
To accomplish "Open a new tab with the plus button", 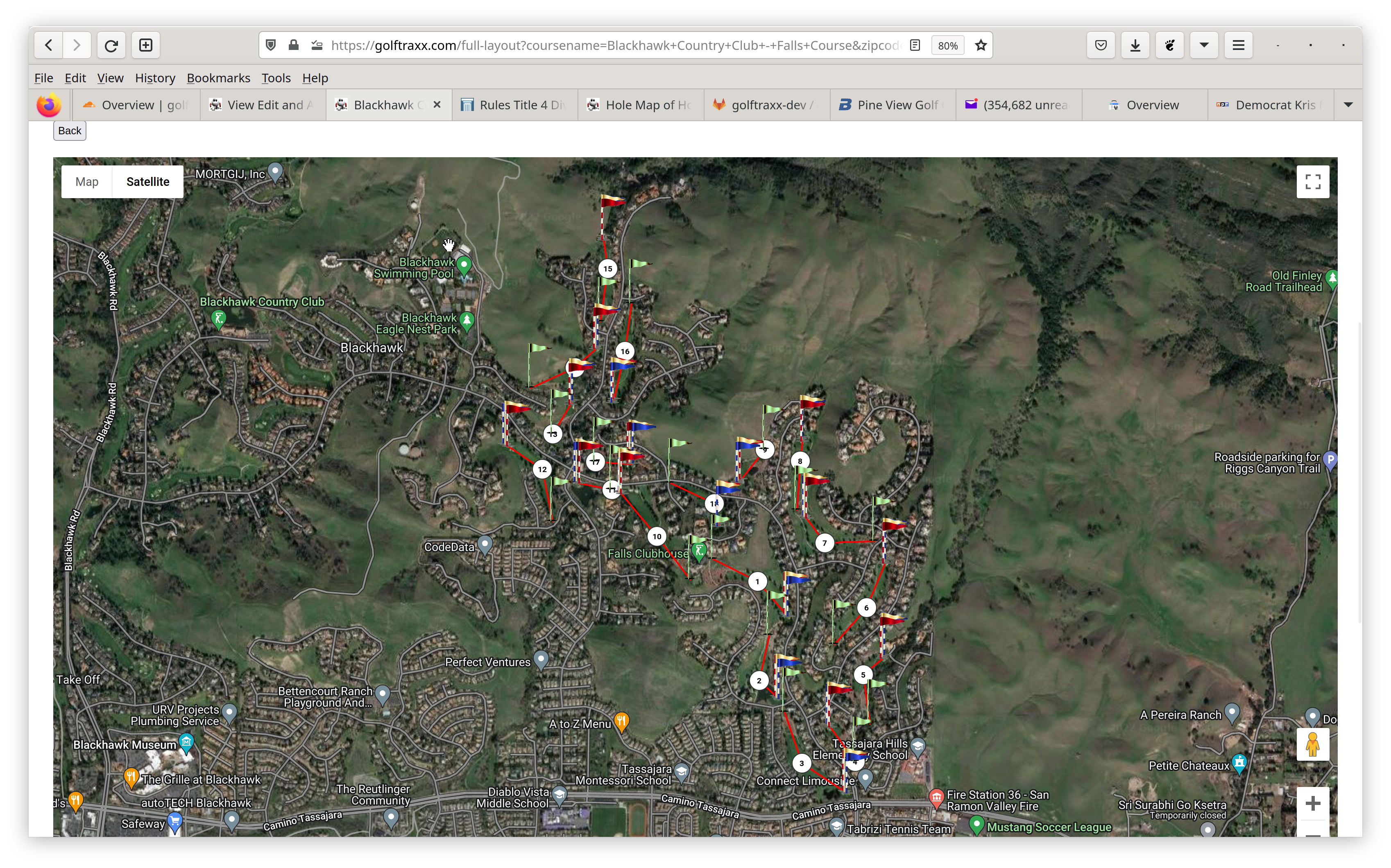I will [x=146, y=45].
